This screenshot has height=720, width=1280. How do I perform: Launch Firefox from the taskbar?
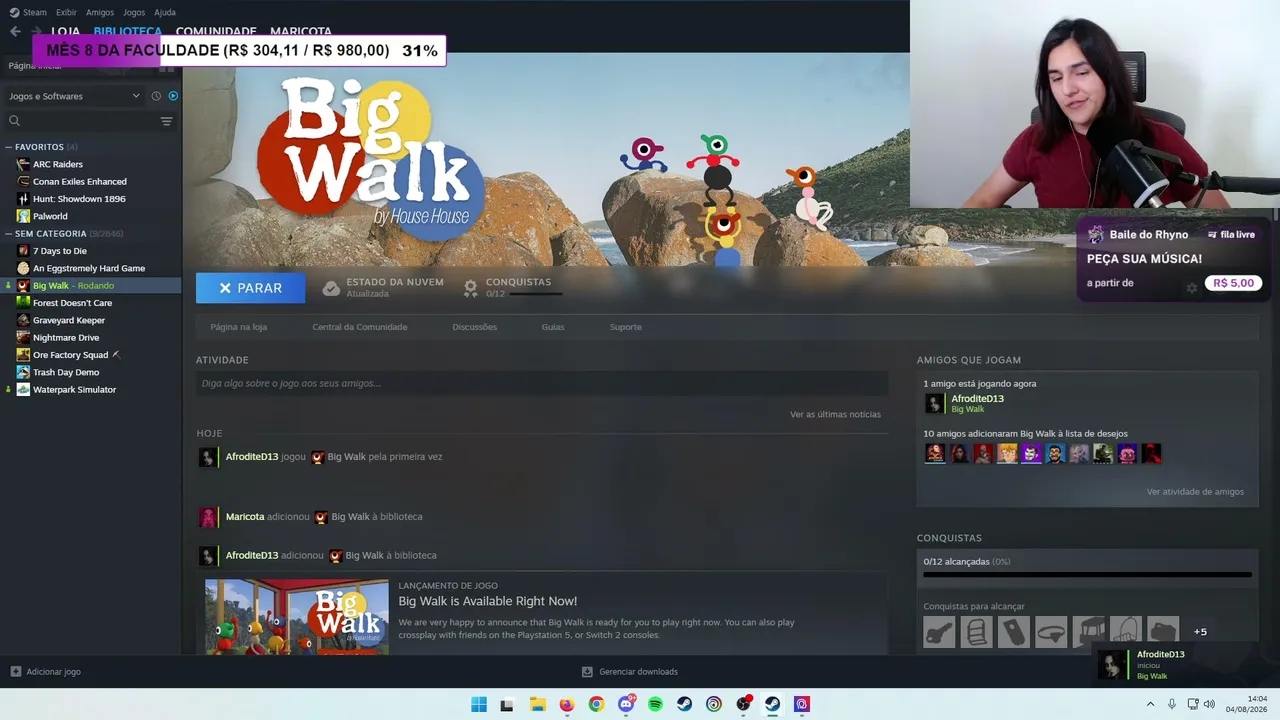[567, 704]
